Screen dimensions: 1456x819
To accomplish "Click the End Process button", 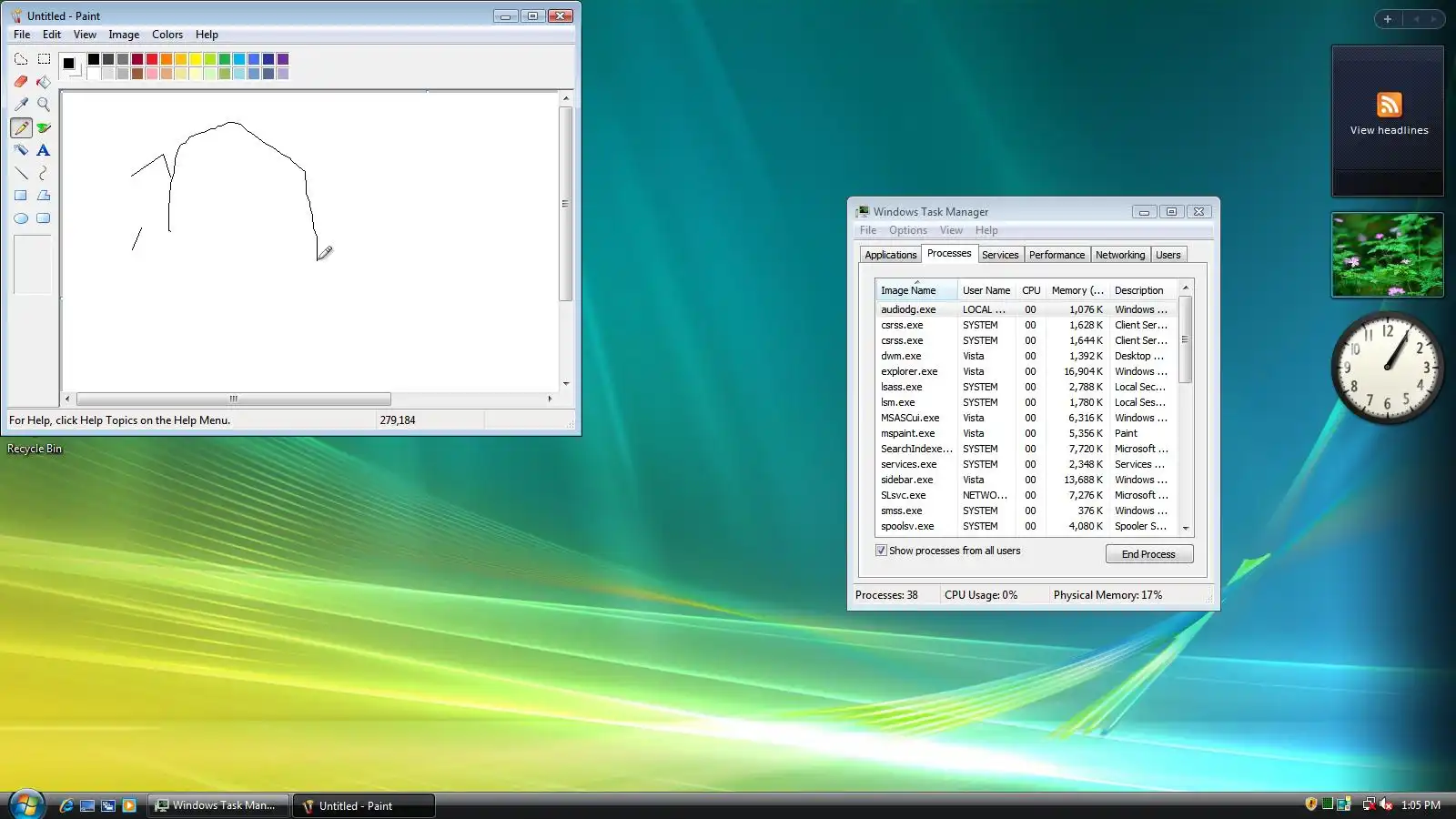I will click(1148, 554).
